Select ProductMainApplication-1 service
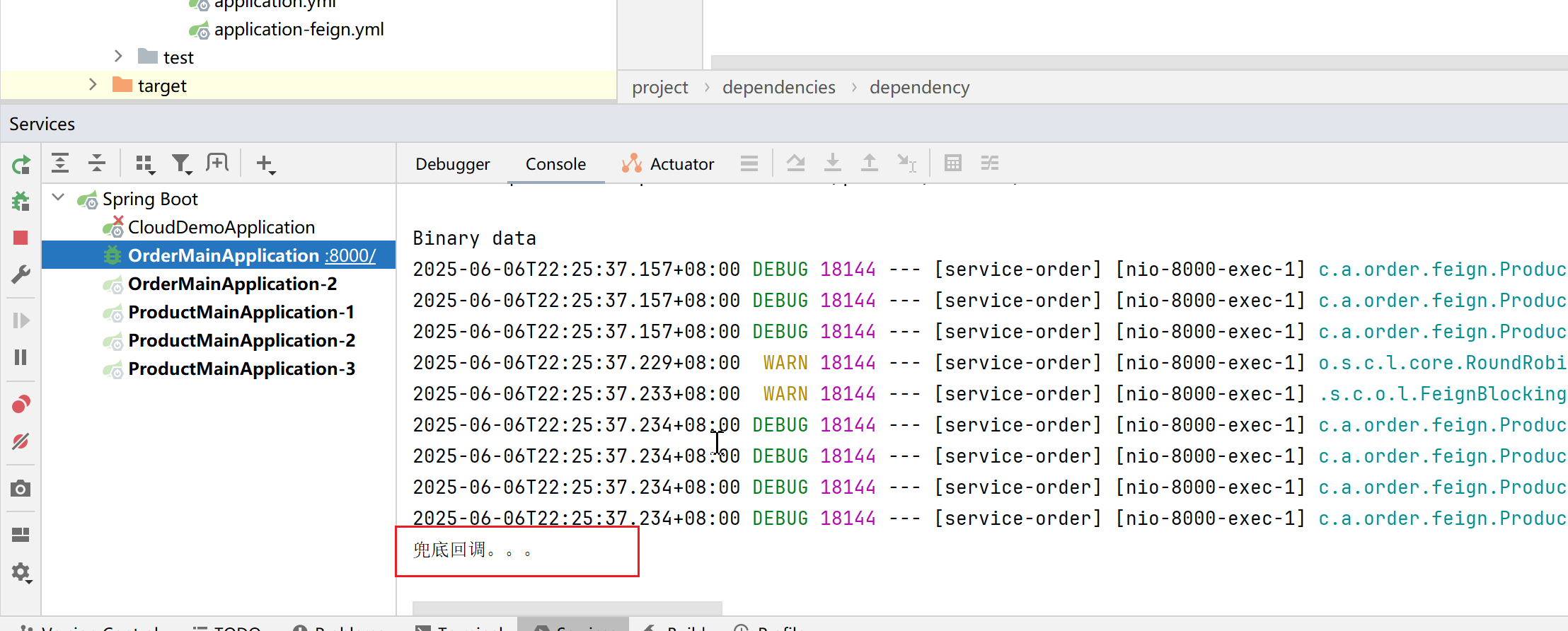 241,313
